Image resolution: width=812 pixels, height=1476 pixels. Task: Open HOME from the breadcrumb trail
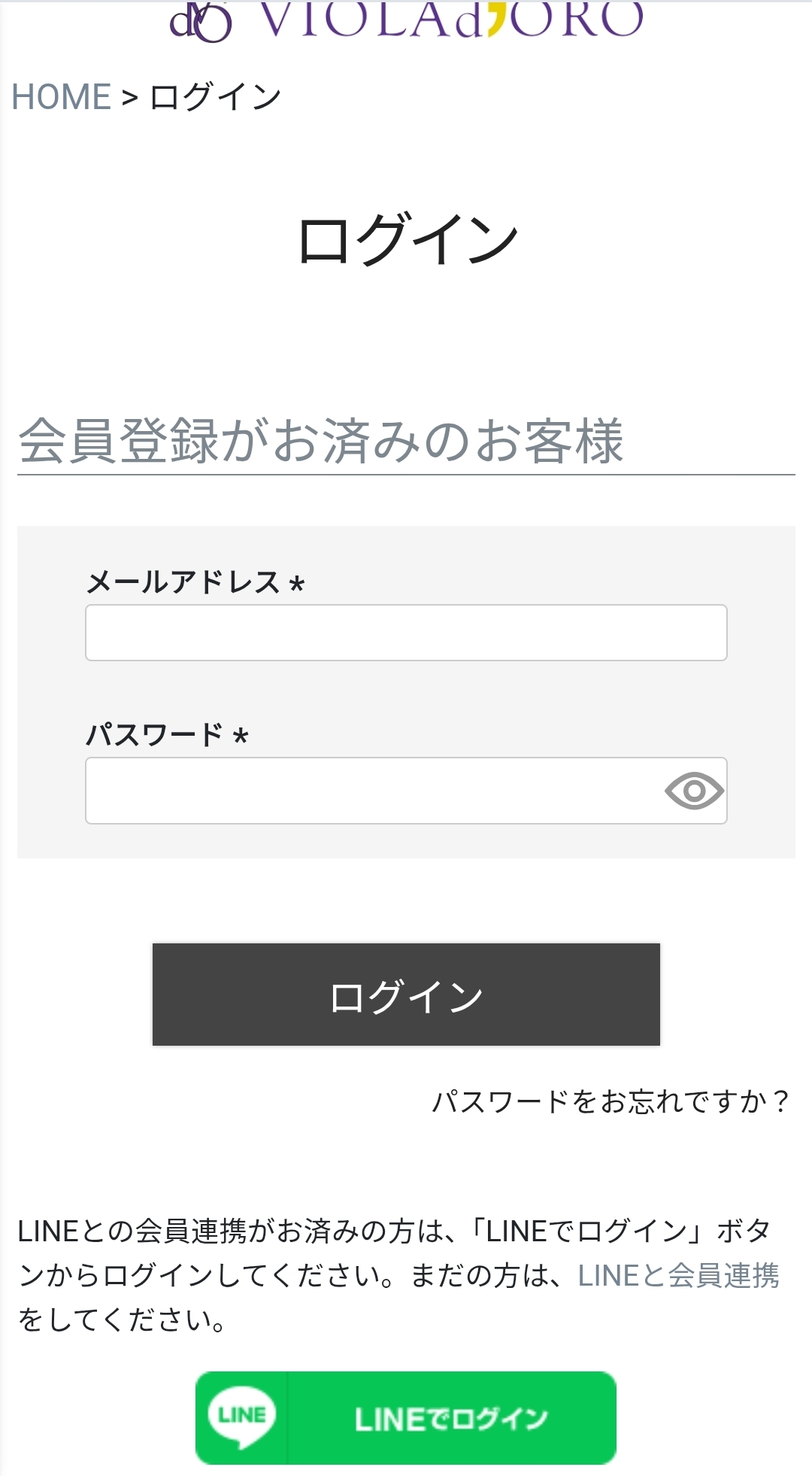60,96
